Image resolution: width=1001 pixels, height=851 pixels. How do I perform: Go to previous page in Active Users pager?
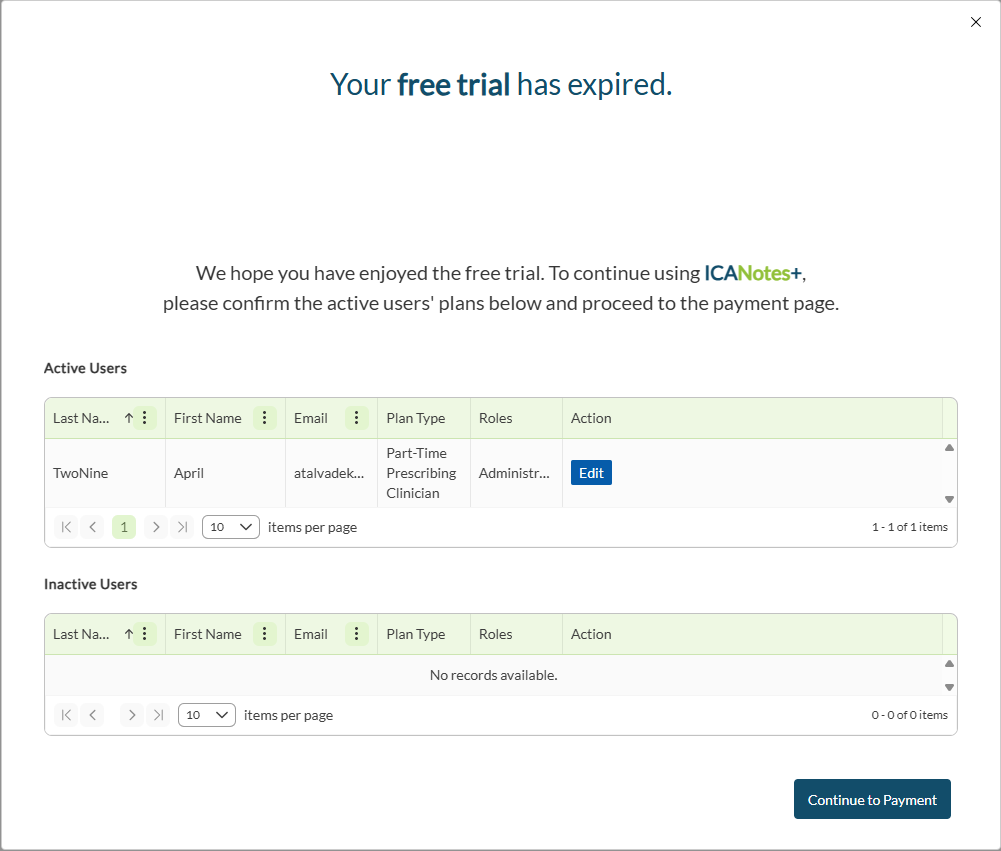93,527
